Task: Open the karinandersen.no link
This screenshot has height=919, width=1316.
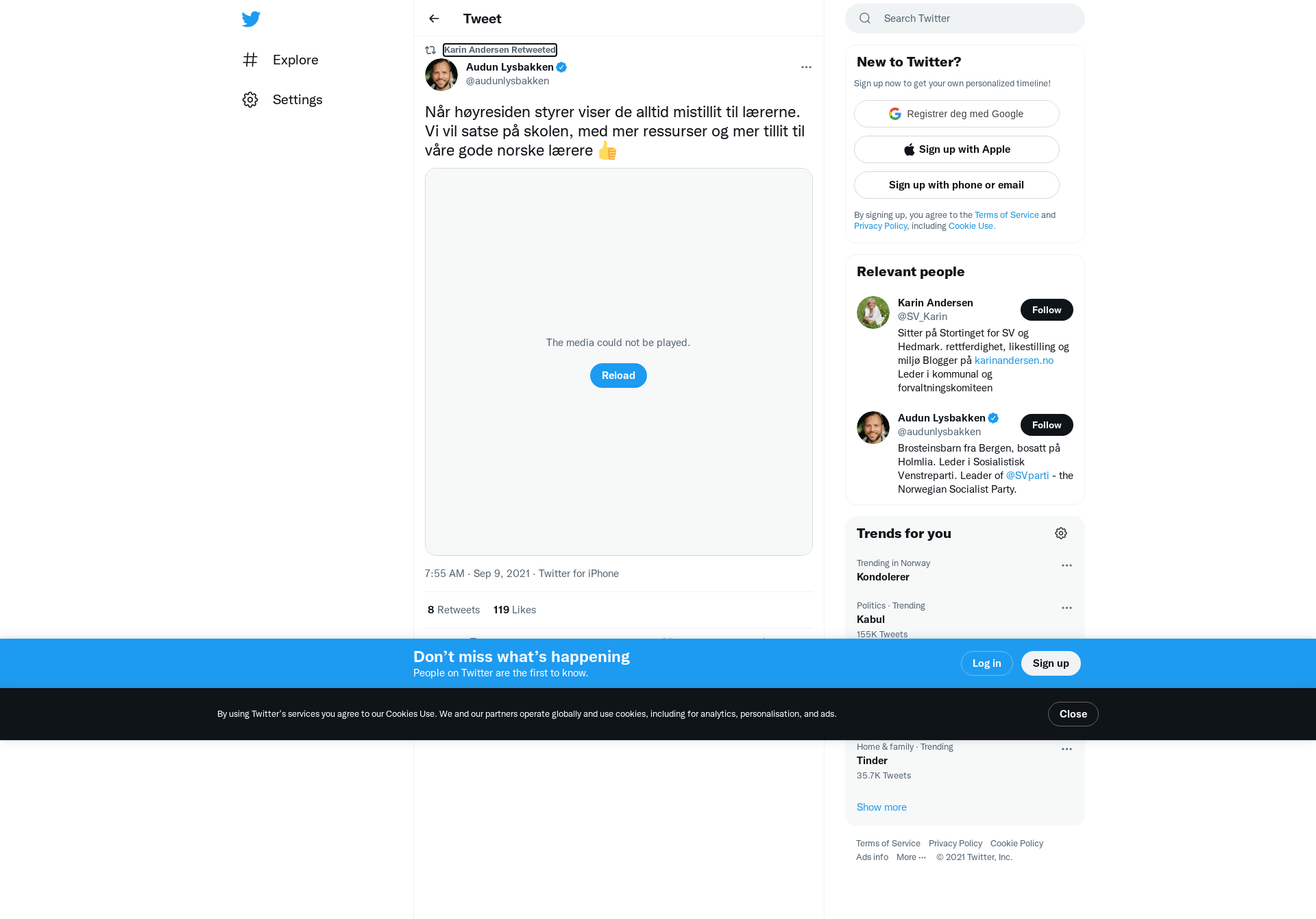Action: point(1014,360)
